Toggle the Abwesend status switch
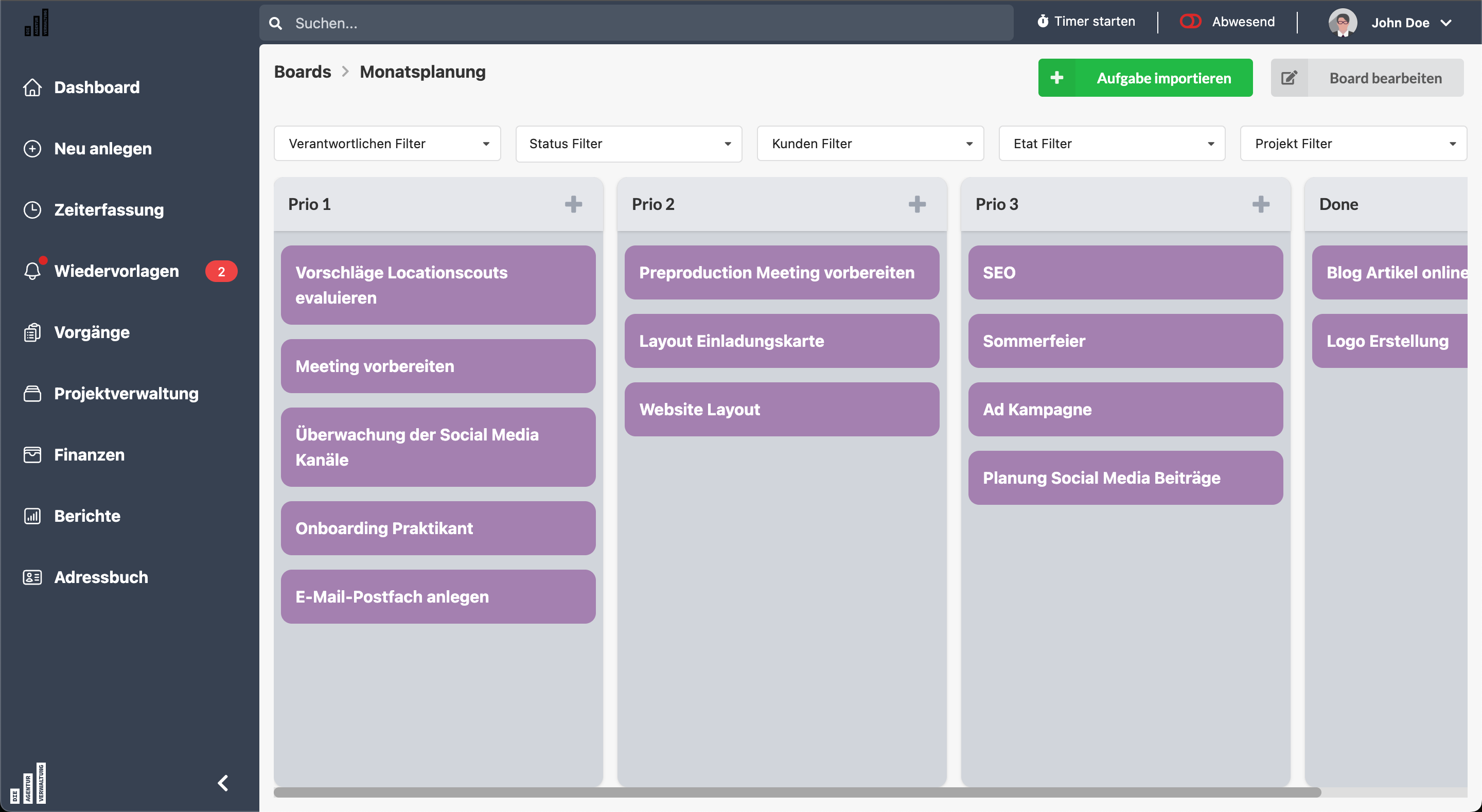Viewport: 1482px width, 812px height. 1190,21
